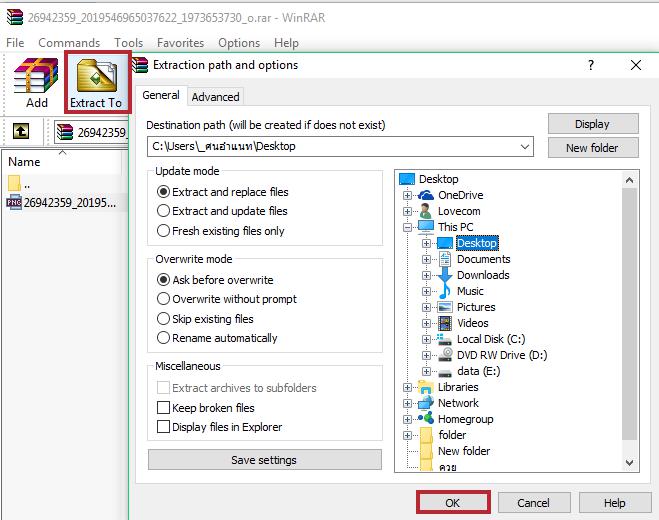Open the Favorites menu

(180, 42)
